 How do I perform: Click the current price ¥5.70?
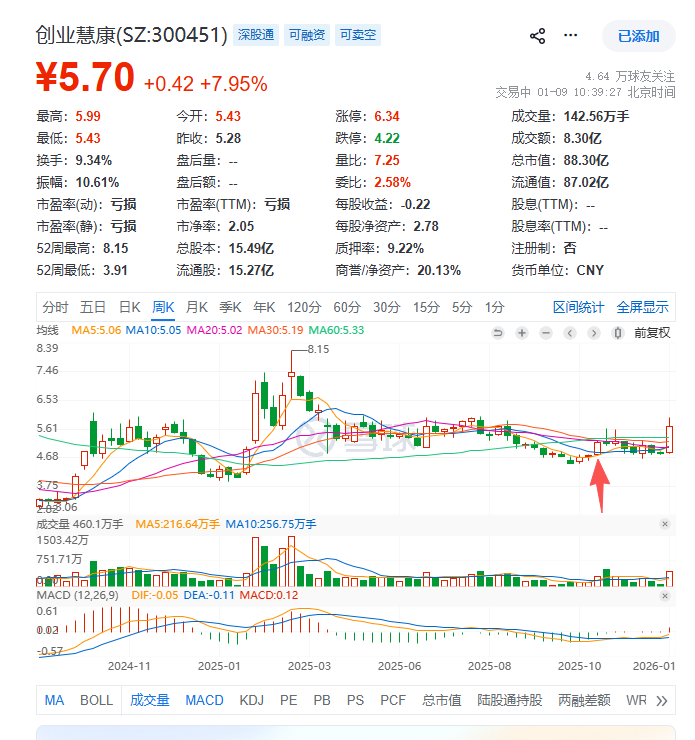tap(85, 77)
